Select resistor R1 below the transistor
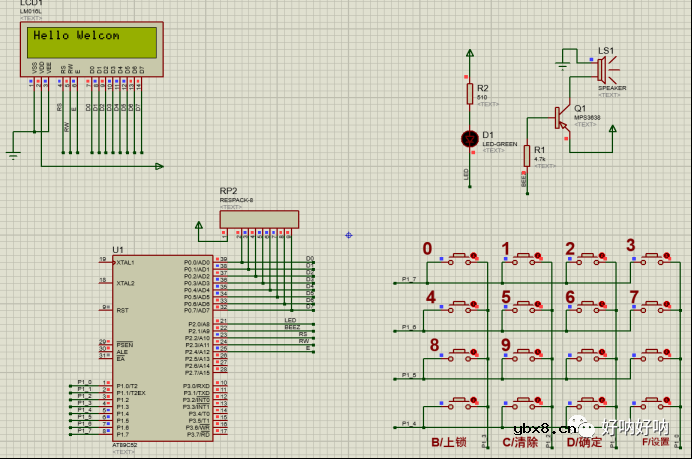This screenshot has height=459, width=692. point(526,154)
